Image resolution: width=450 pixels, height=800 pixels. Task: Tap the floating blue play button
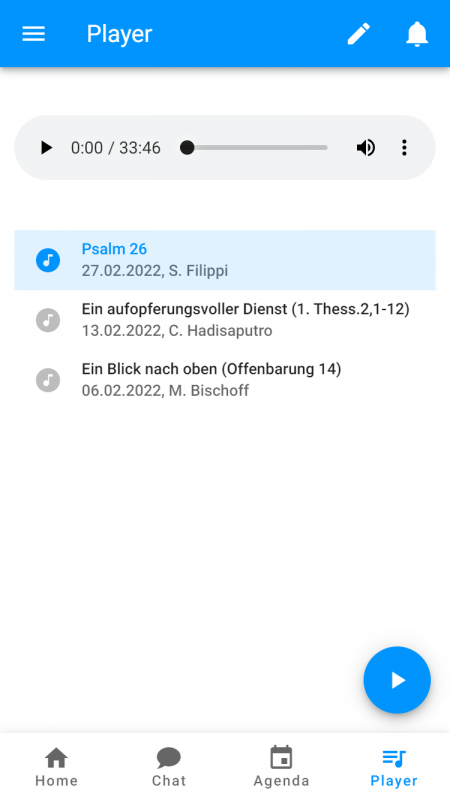click(x=397, y=680)
